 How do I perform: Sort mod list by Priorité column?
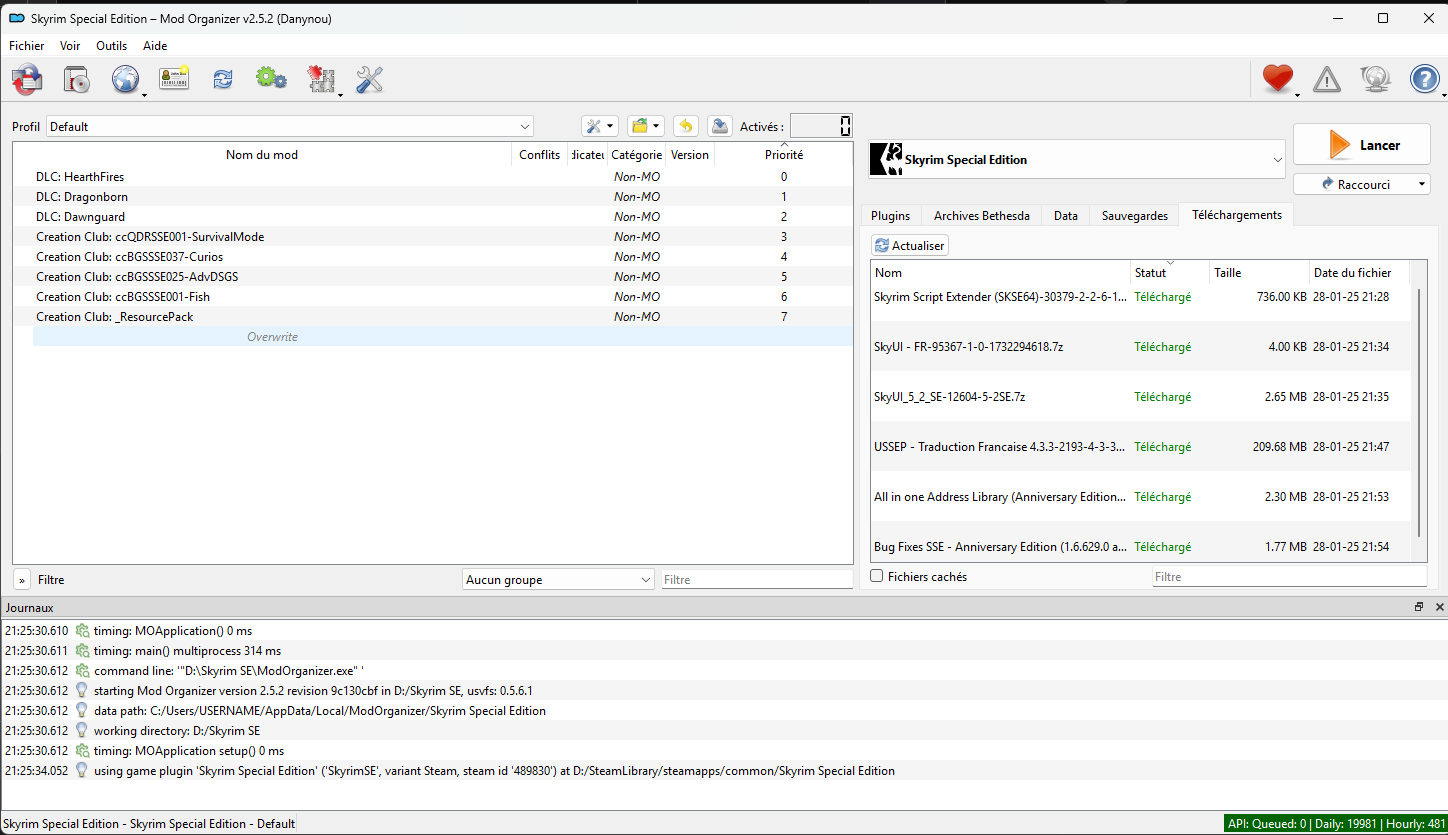[784, 155]
